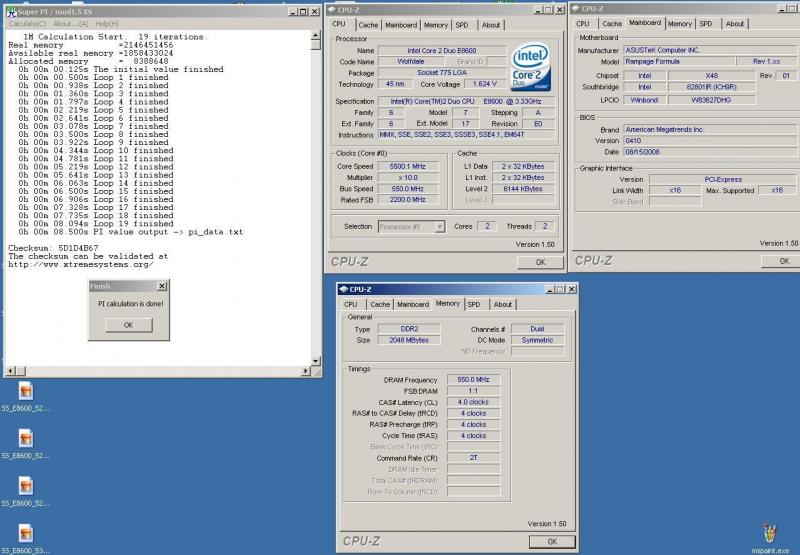Select the Cache tab in the memory timings CPU-Z window
This screenshot has width=800, height=555.
coord(380,305)
